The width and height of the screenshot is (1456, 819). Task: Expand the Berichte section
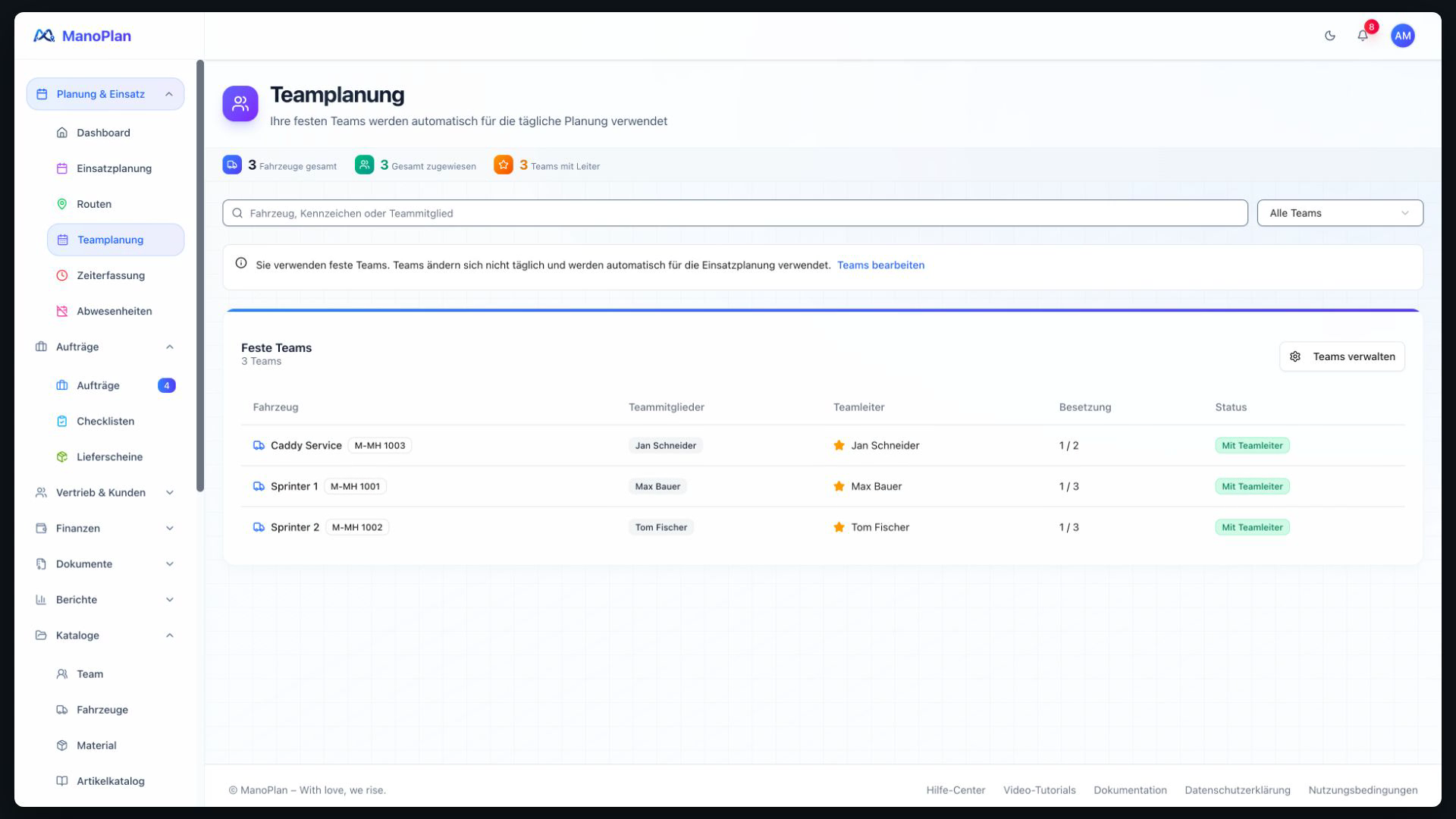point(105,599)
